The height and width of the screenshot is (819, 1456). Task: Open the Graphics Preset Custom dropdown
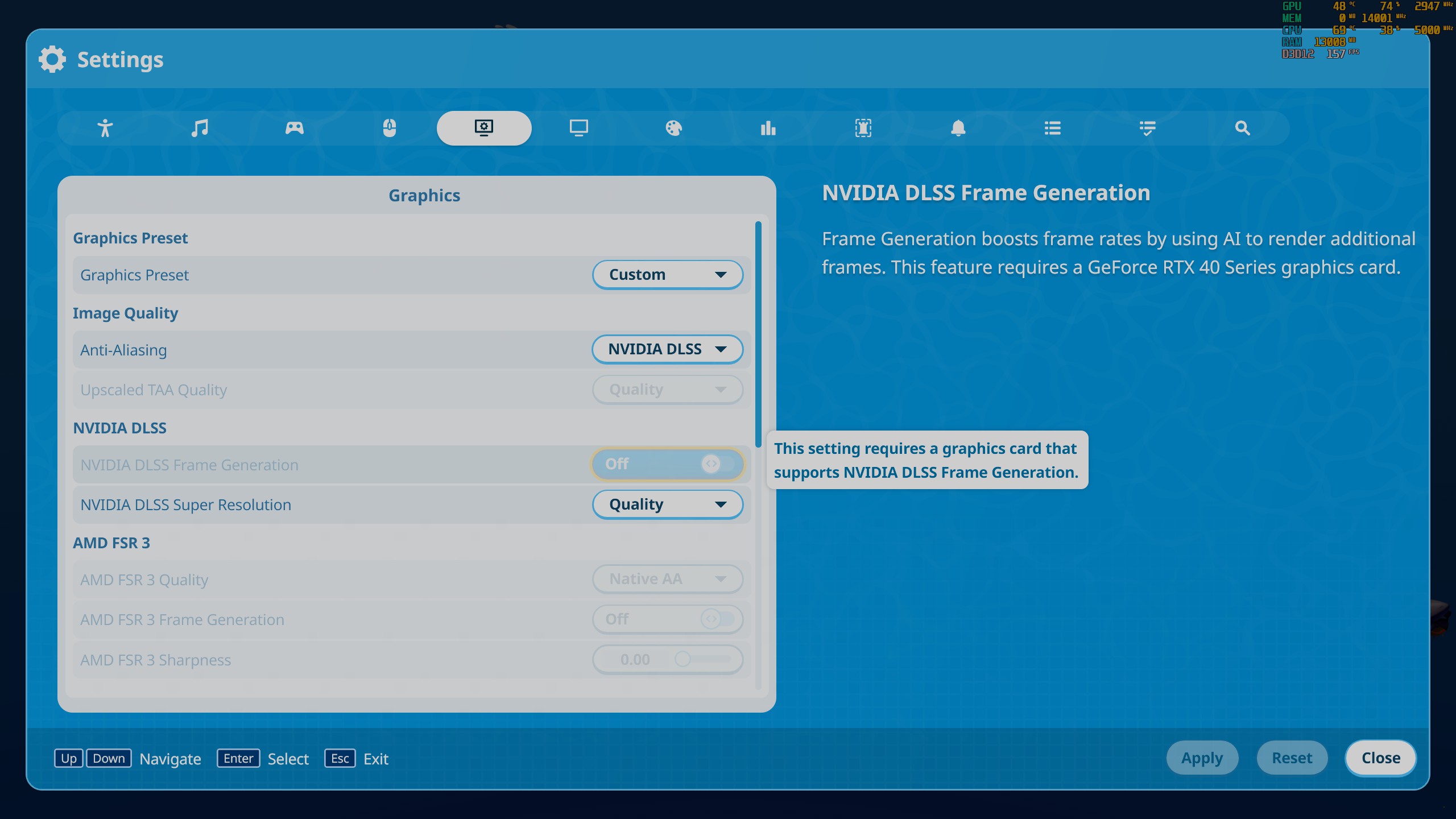point(668,275)
